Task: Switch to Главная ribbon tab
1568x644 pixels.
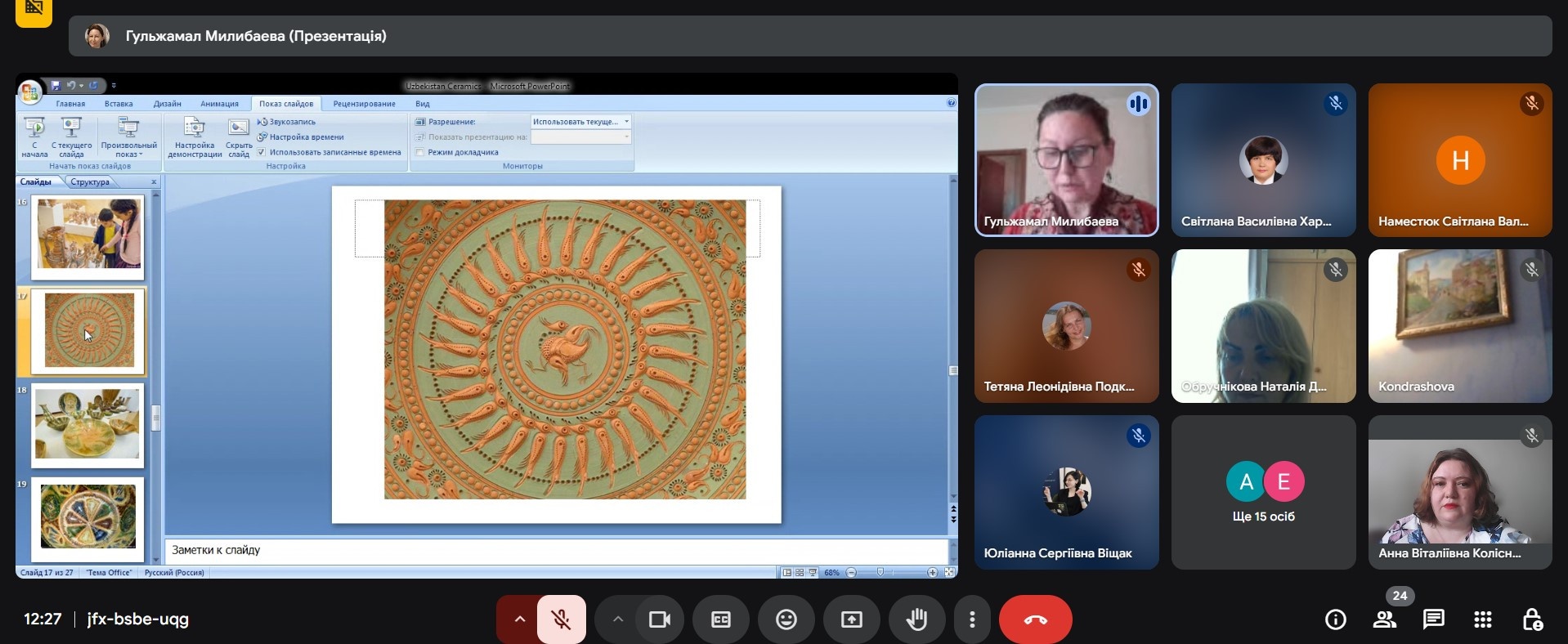Action: tap(70, 104)
